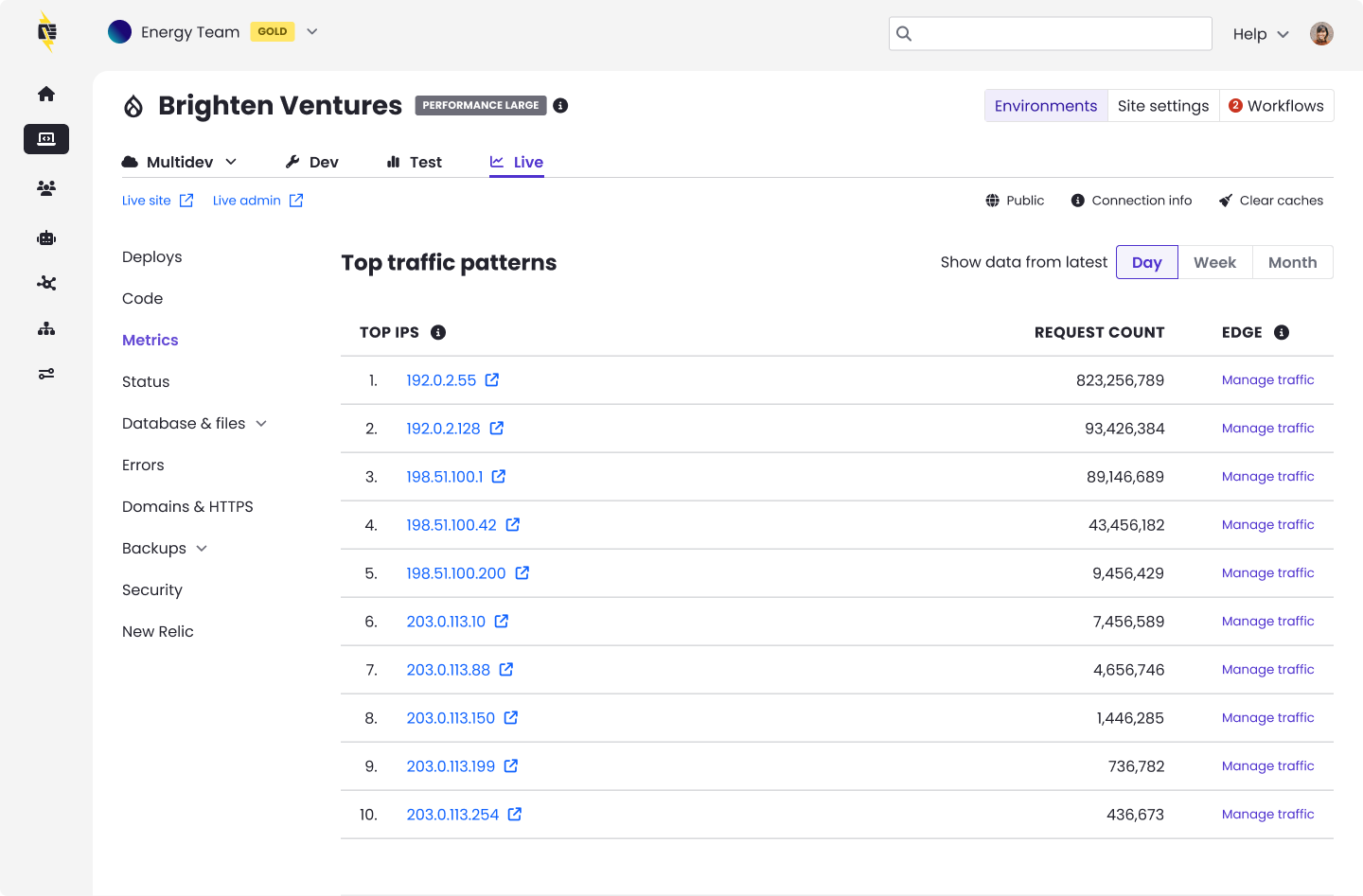Expand the Energy Team workspace dropdown

(x=312, y=31)
